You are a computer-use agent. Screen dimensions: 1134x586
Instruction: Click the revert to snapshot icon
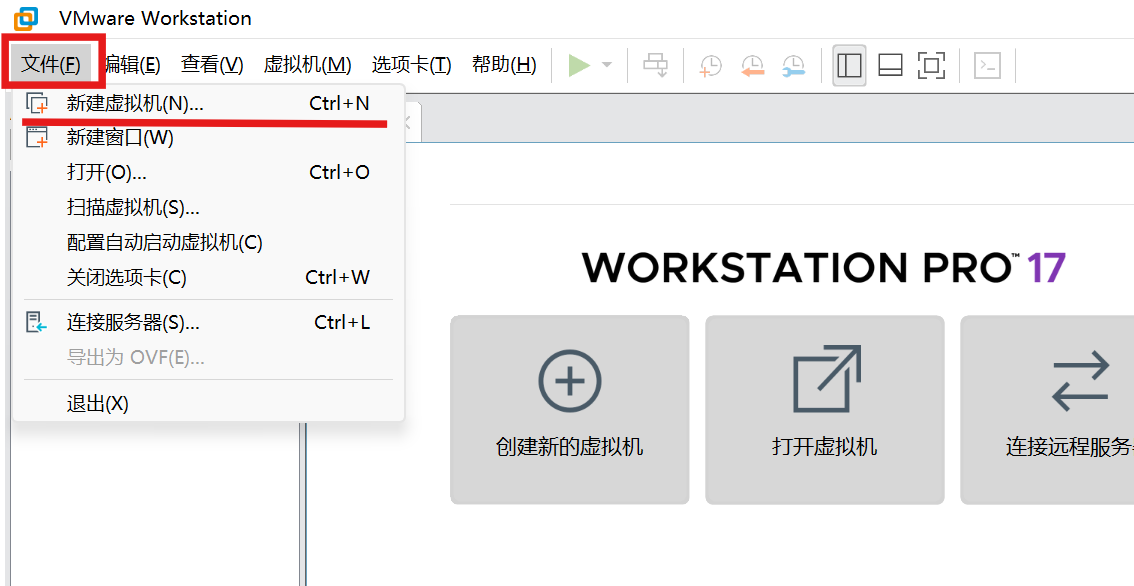coord(752,66)
